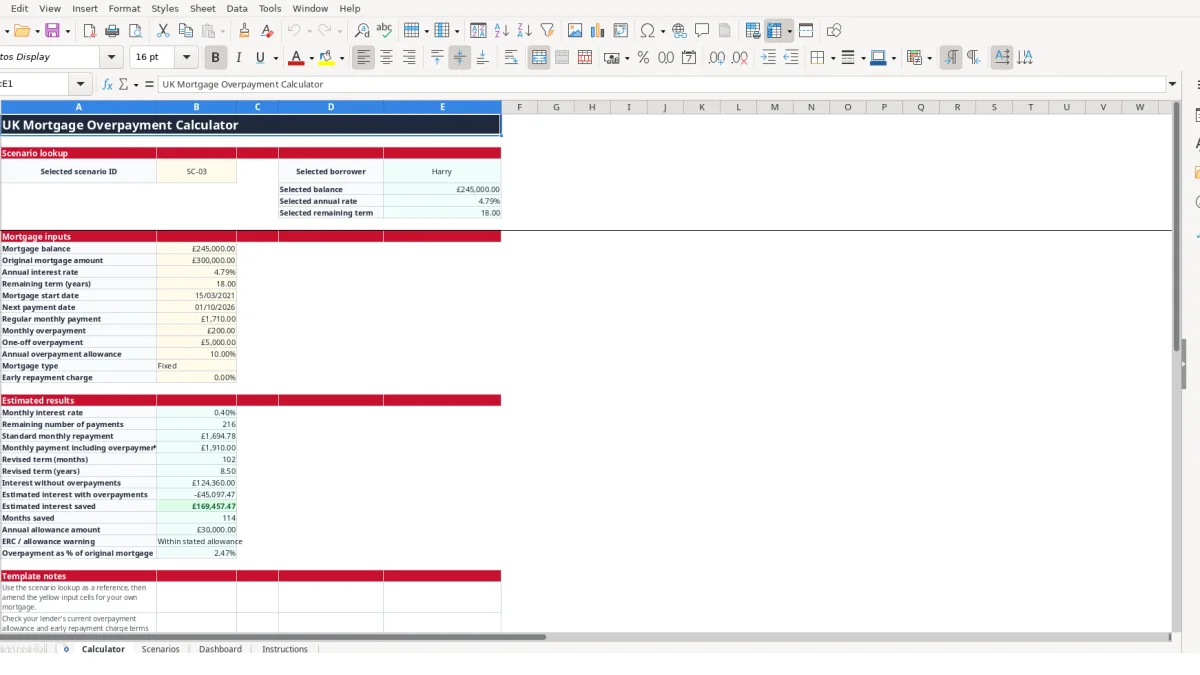The width and height of the screenshot is (1200, 675).
Task: Expand the formula bar
Action: [1173, 85]
